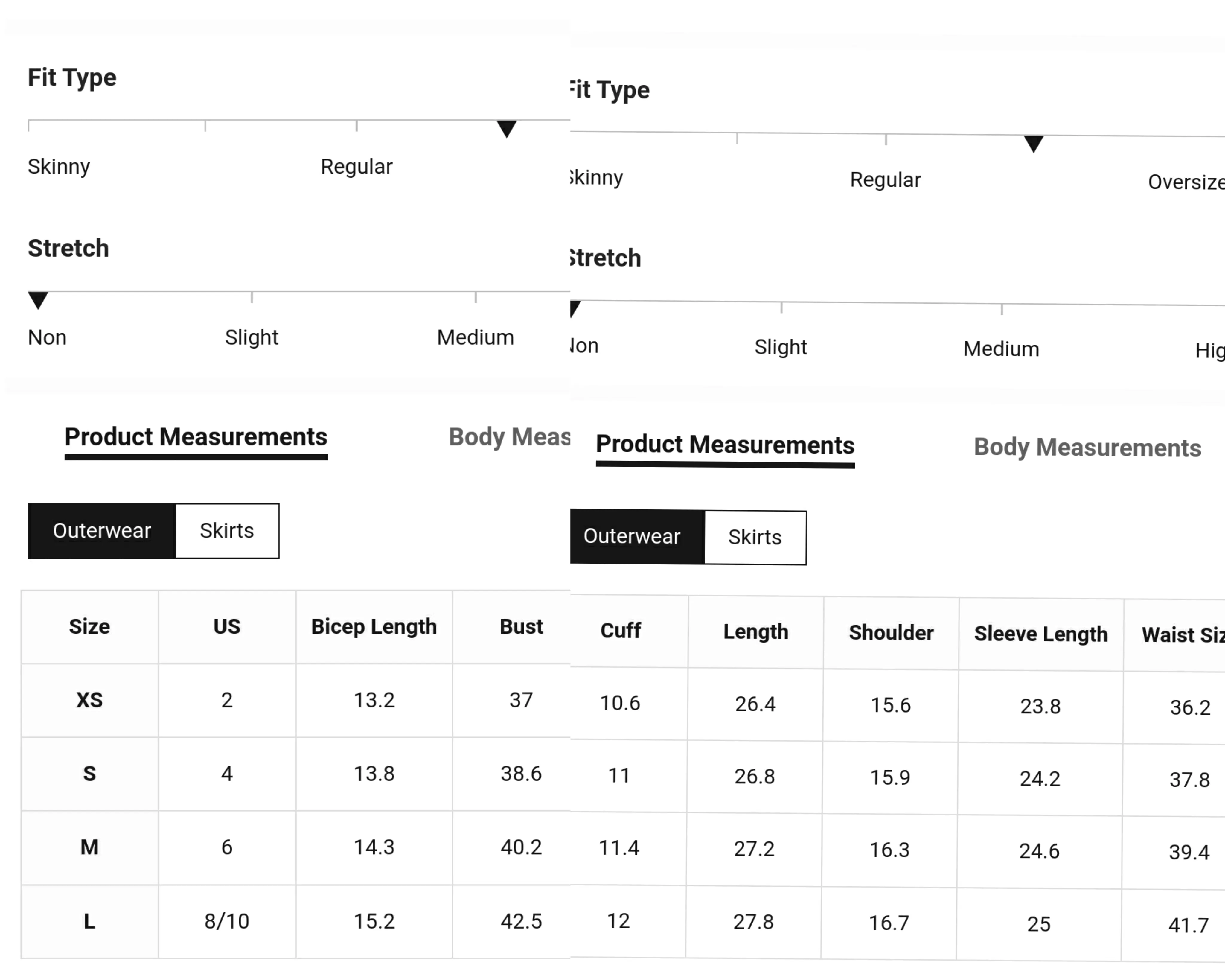Click the Fit Type marker in left panel
Viewport: 1225px width, 980px height.
506,128
